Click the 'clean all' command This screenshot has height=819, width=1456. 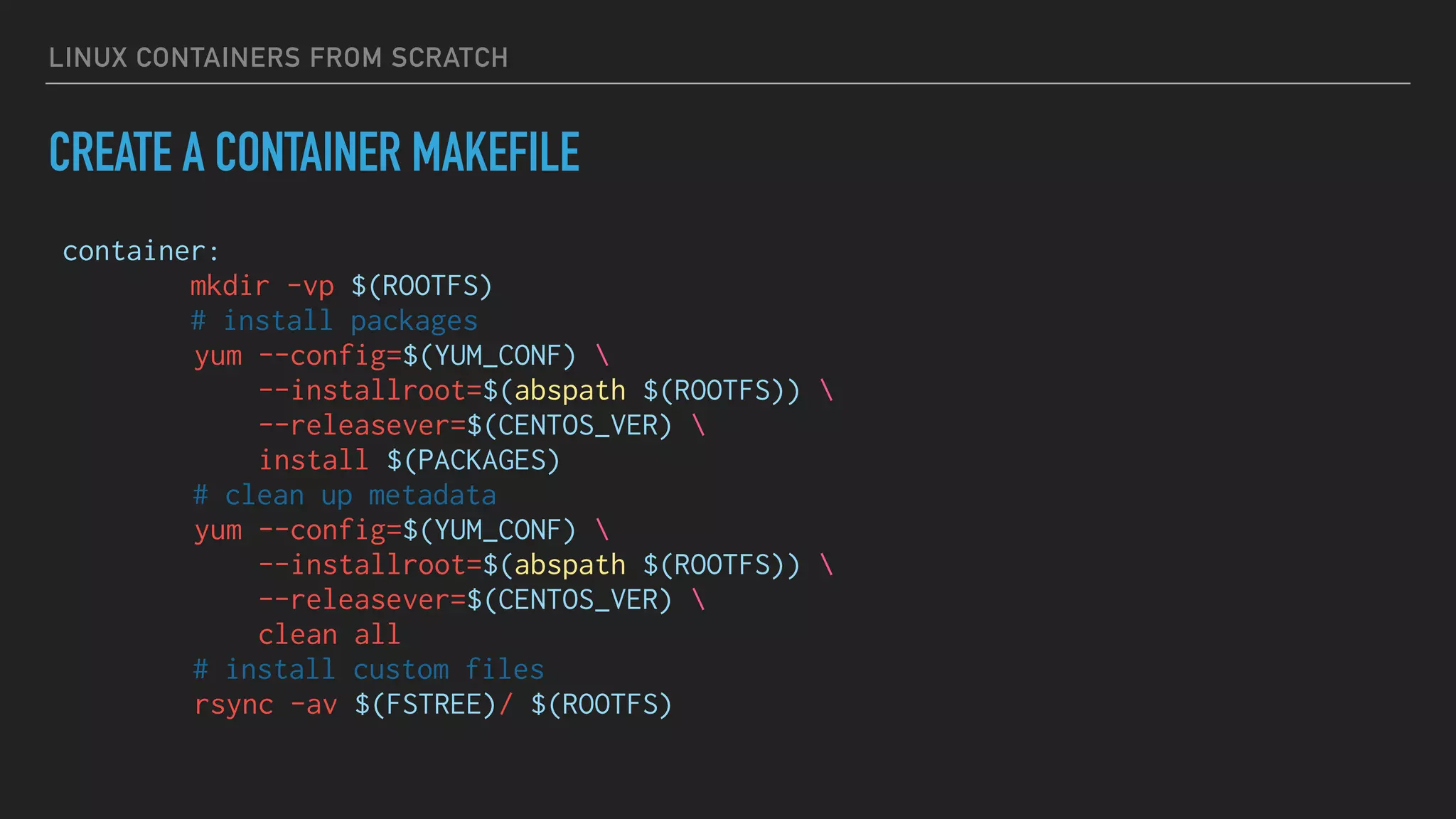[x=329, y=634]
